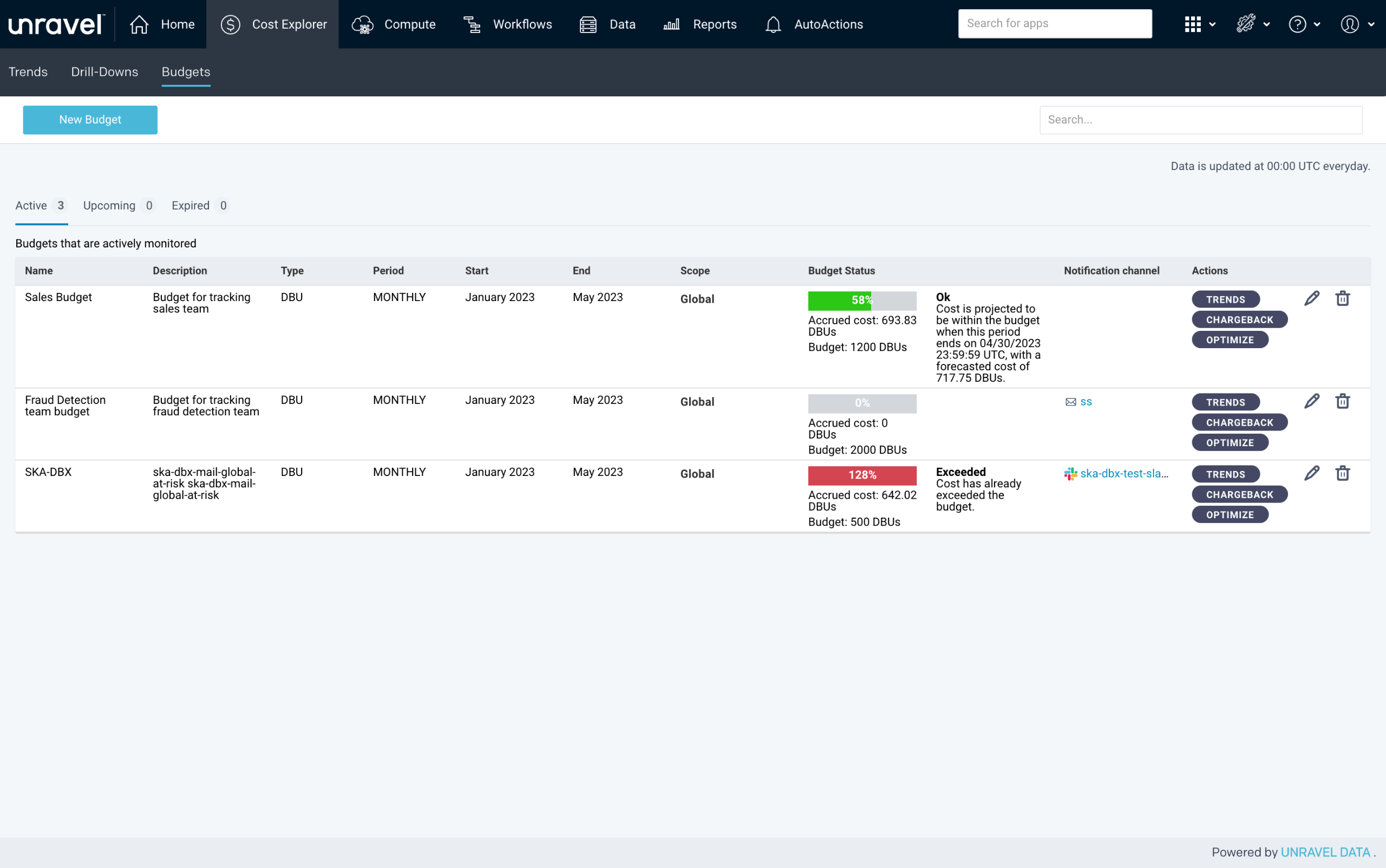Go to the Drill-Downs sub-tab
This screenshot has height=868, width=1386.
(x=104, y=72)
